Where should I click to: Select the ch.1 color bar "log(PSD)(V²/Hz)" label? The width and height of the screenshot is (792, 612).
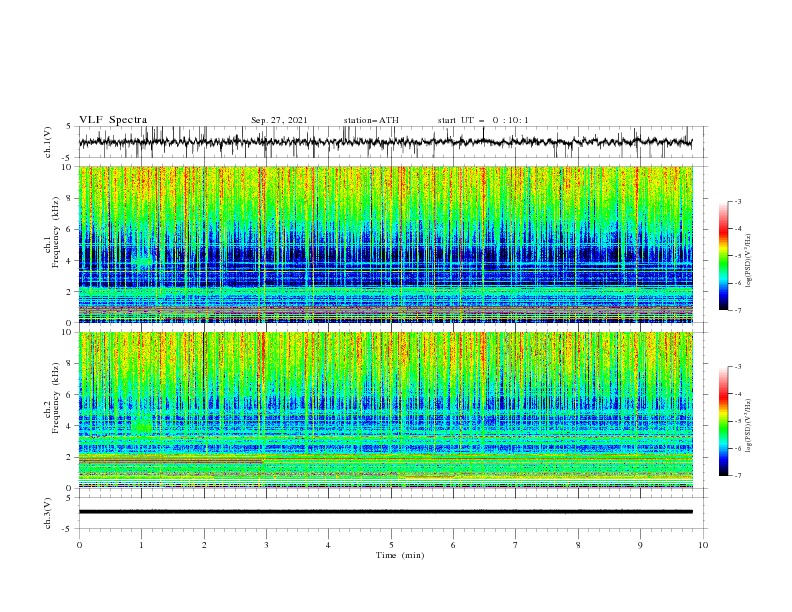pyautogui.click(x=748, y=261)
